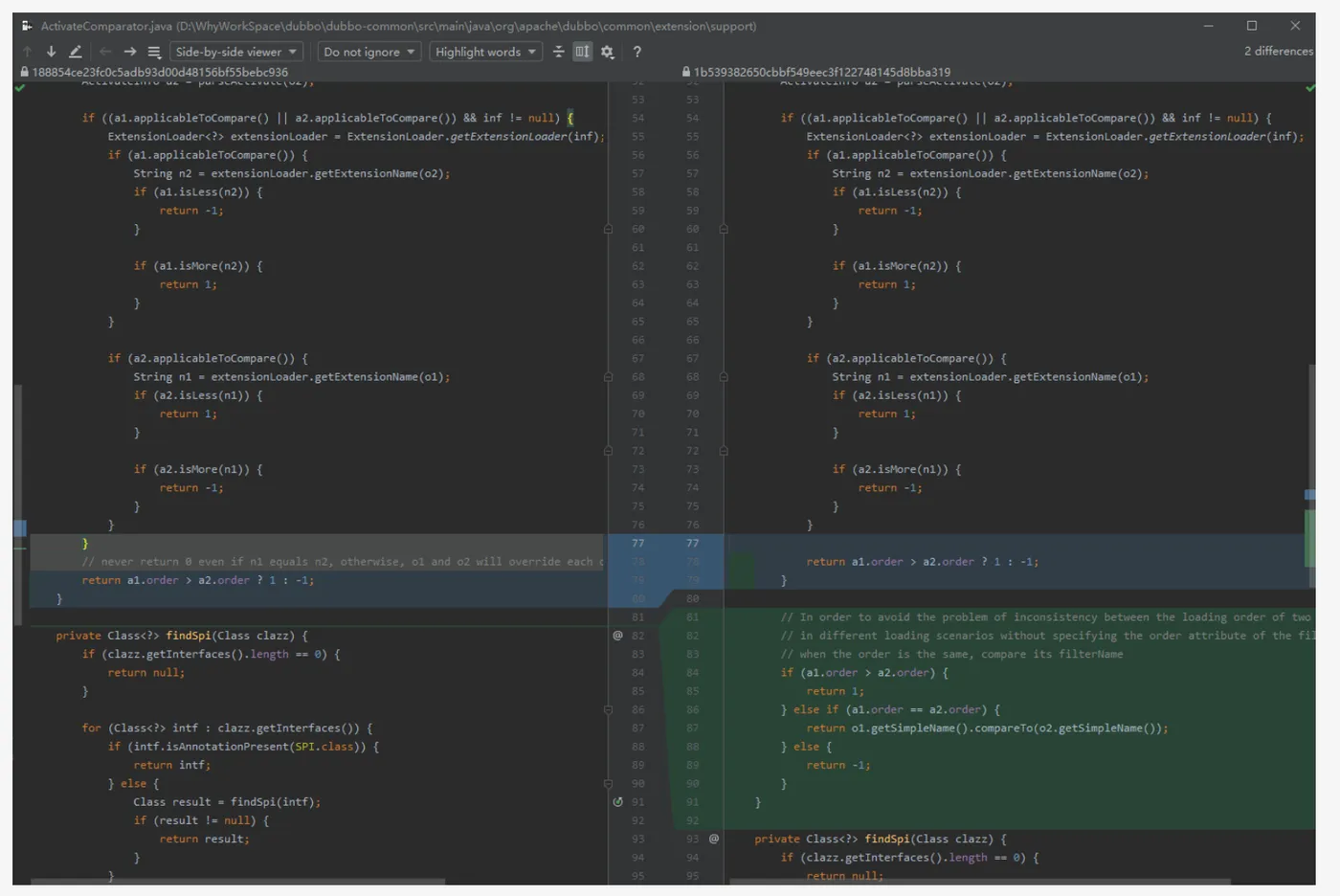Minimize the diff window
This screenshot has width=1340, height=896.
(1209, 26)
